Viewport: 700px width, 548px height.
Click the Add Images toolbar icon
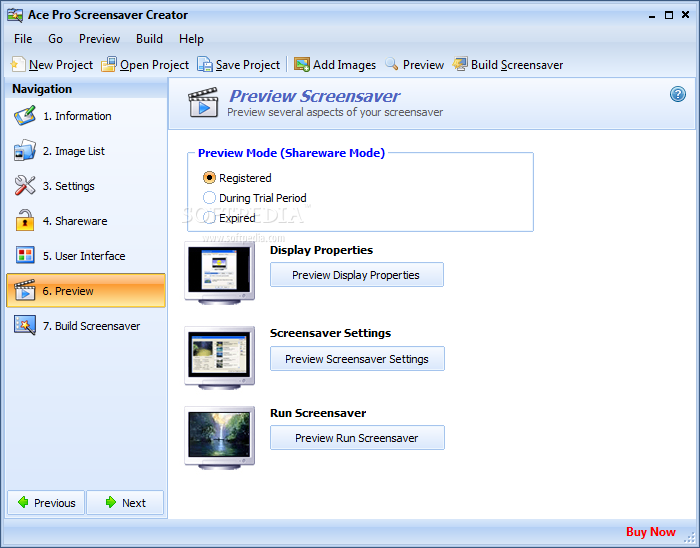[302, 64]
